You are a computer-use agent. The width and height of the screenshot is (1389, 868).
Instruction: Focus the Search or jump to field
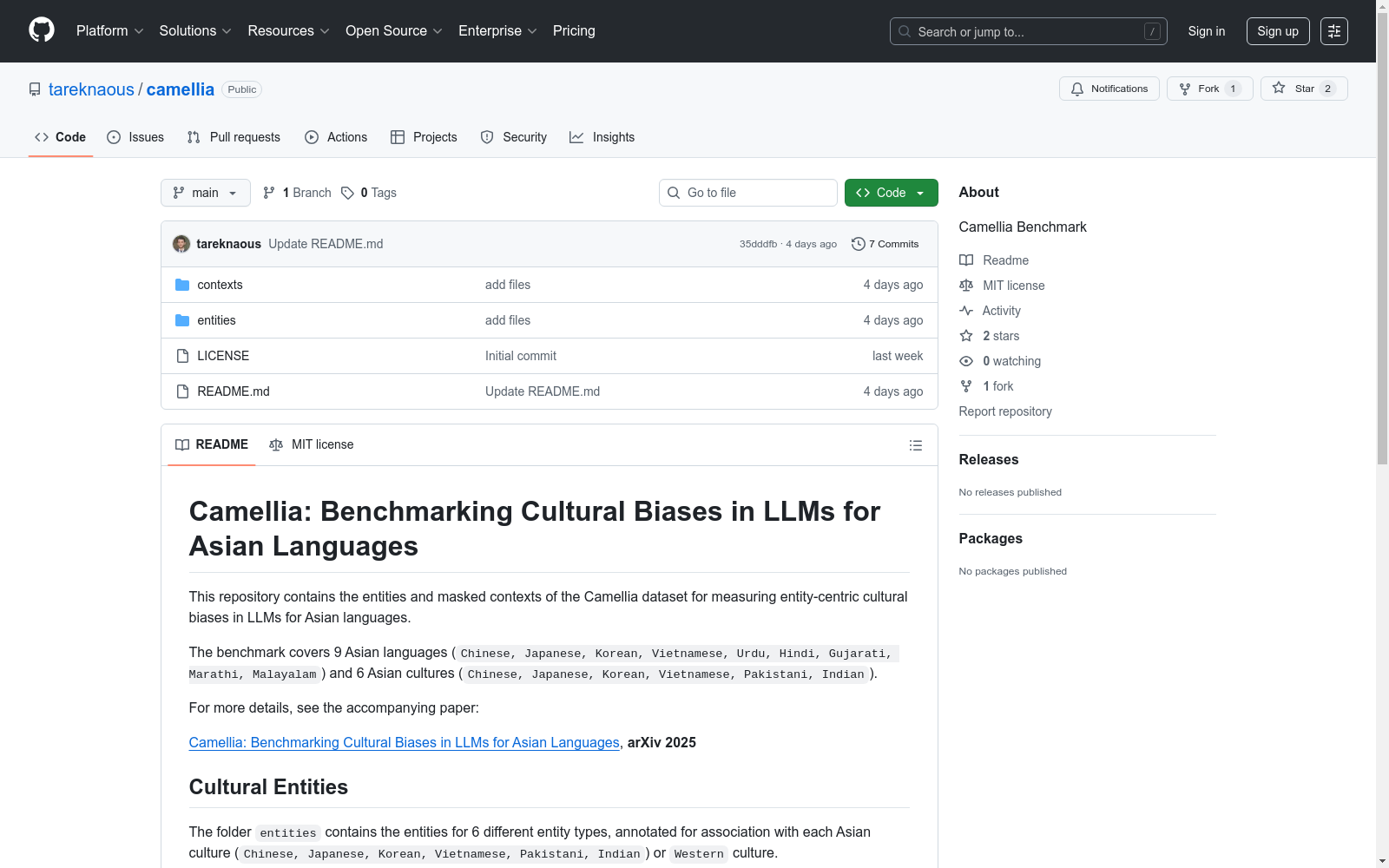1028,31
